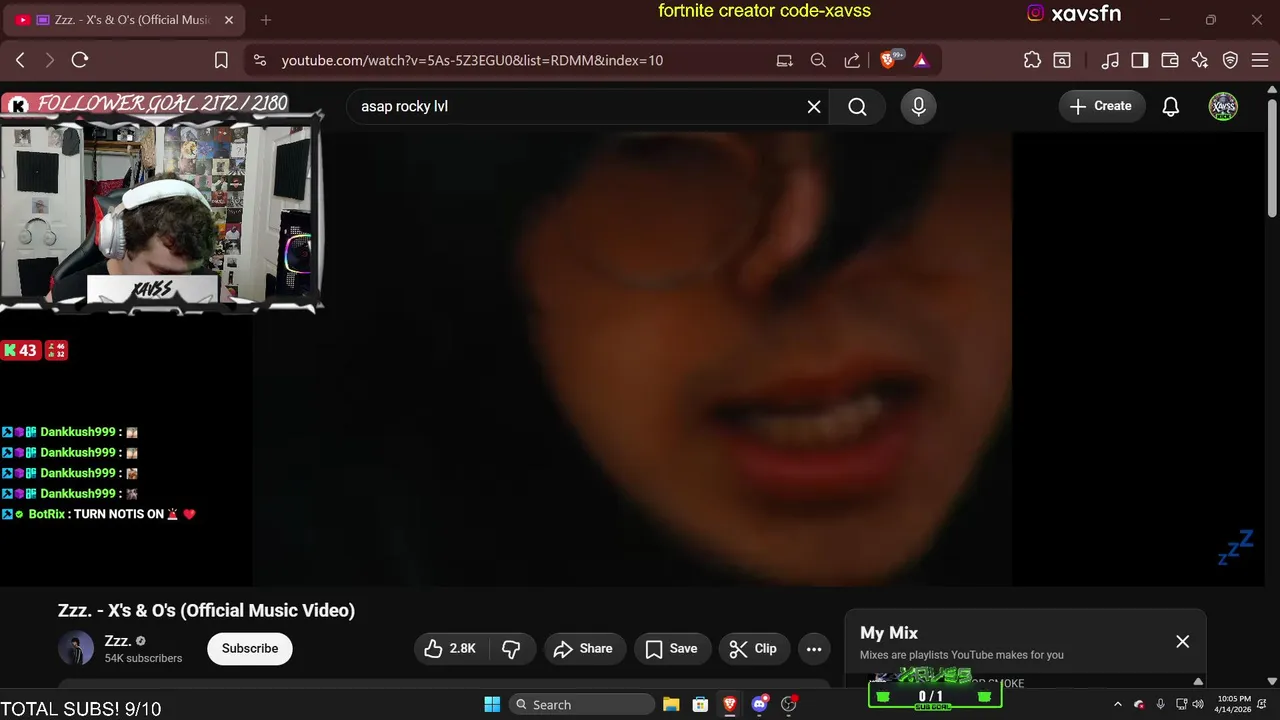
Task: Open Brave Rewards triangle icon
Action: click(921, 60)
